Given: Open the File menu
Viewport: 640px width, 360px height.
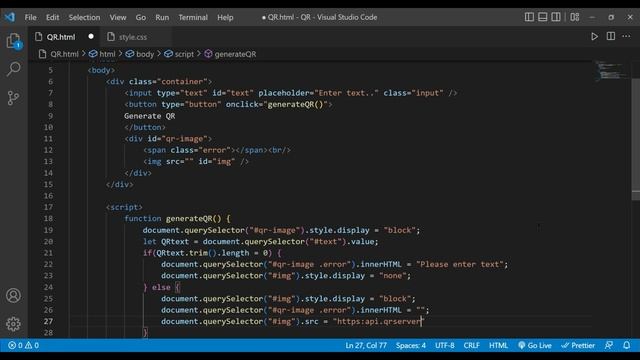Looking at the screenshot, I should (x=31, y=17).
